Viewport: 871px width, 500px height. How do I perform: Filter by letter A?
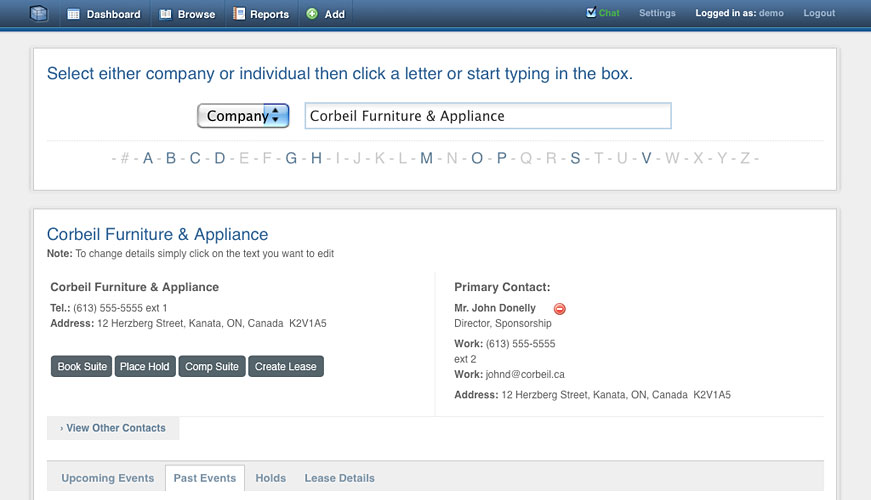[x=148, y=158]
